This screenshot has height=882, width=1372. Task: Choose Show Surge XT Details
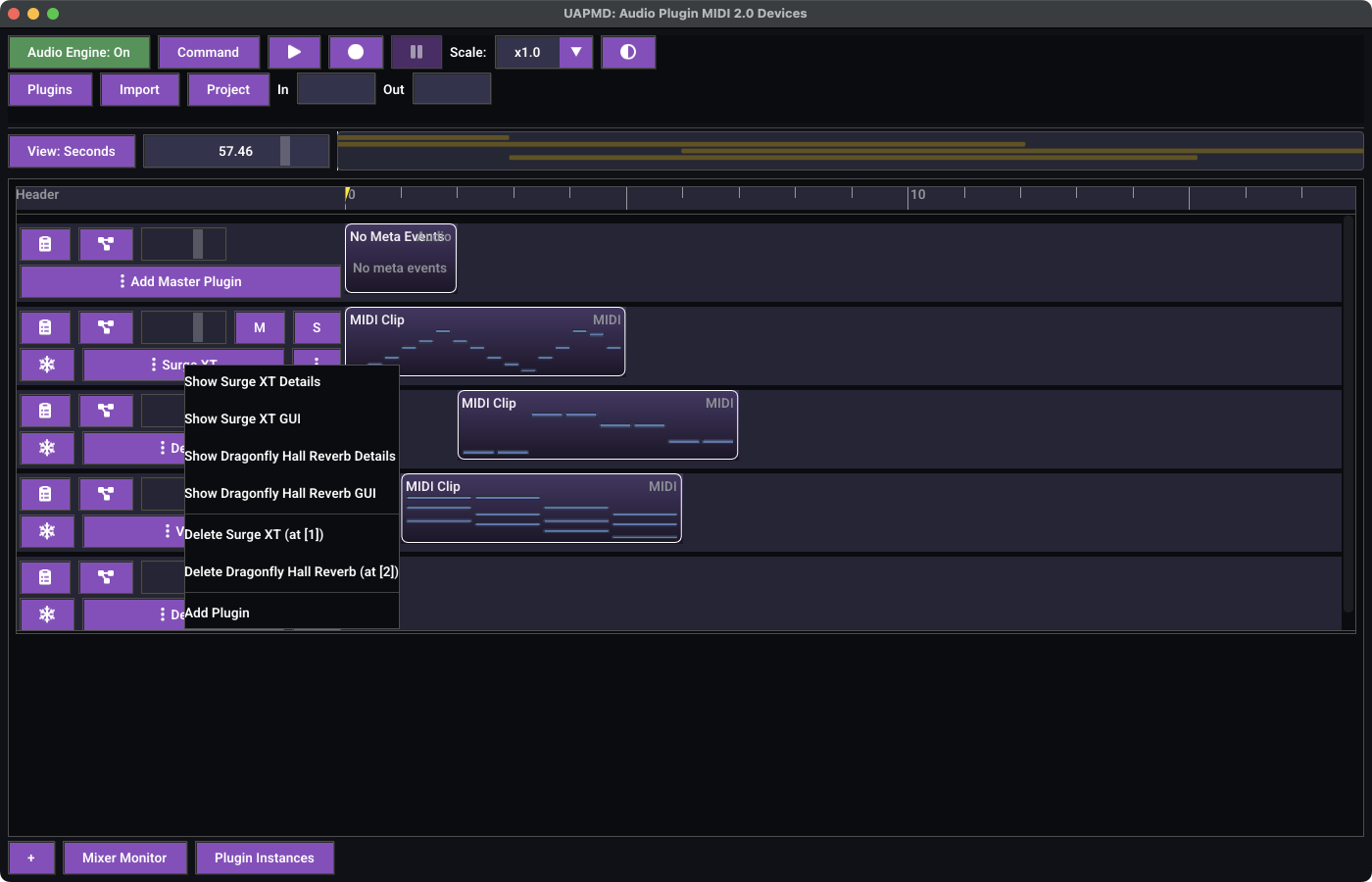(x=291, y=381)
